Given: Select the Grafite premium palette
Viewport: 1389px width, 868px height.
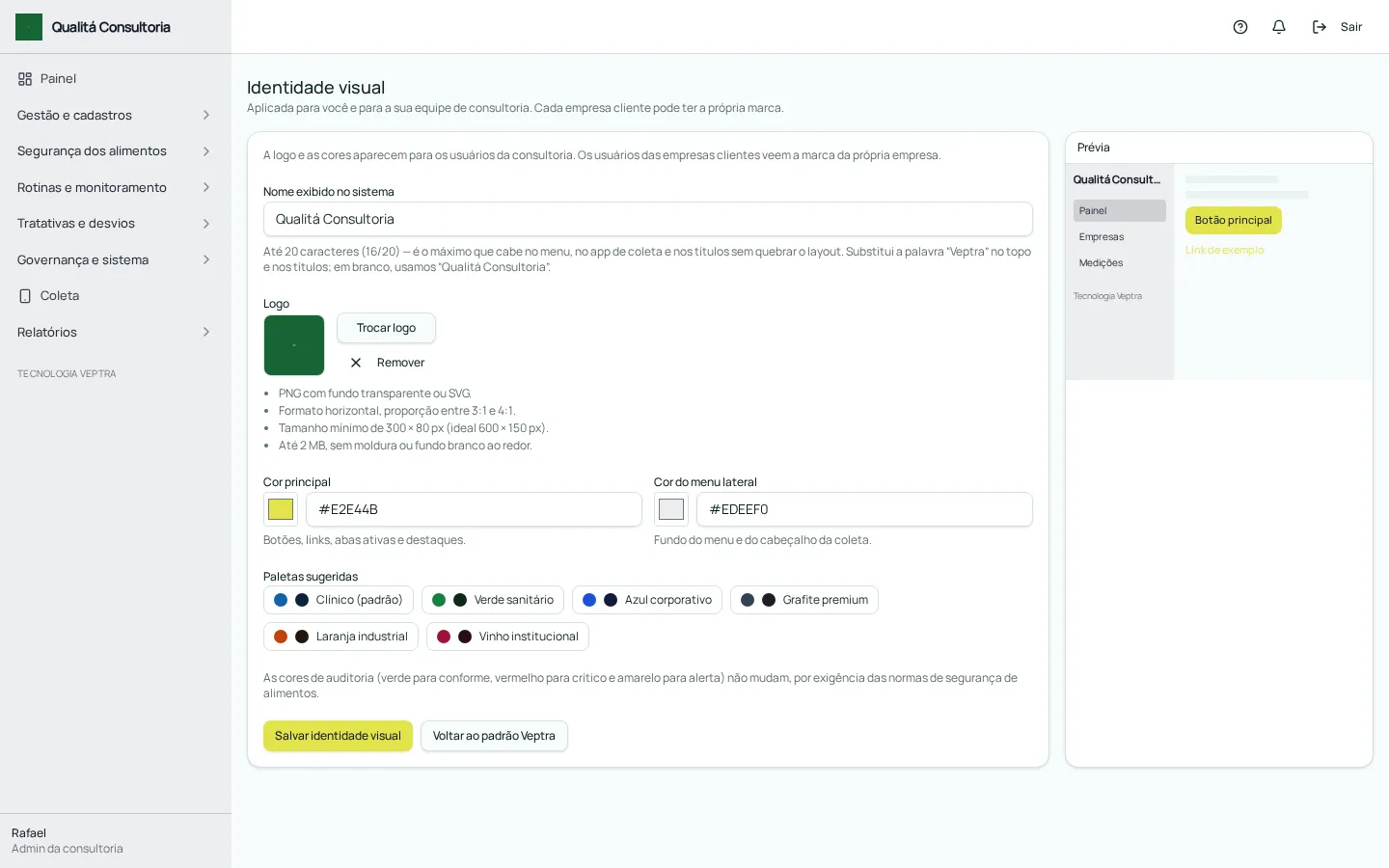Looking at the screenshot, I should [x=804, y=600].
